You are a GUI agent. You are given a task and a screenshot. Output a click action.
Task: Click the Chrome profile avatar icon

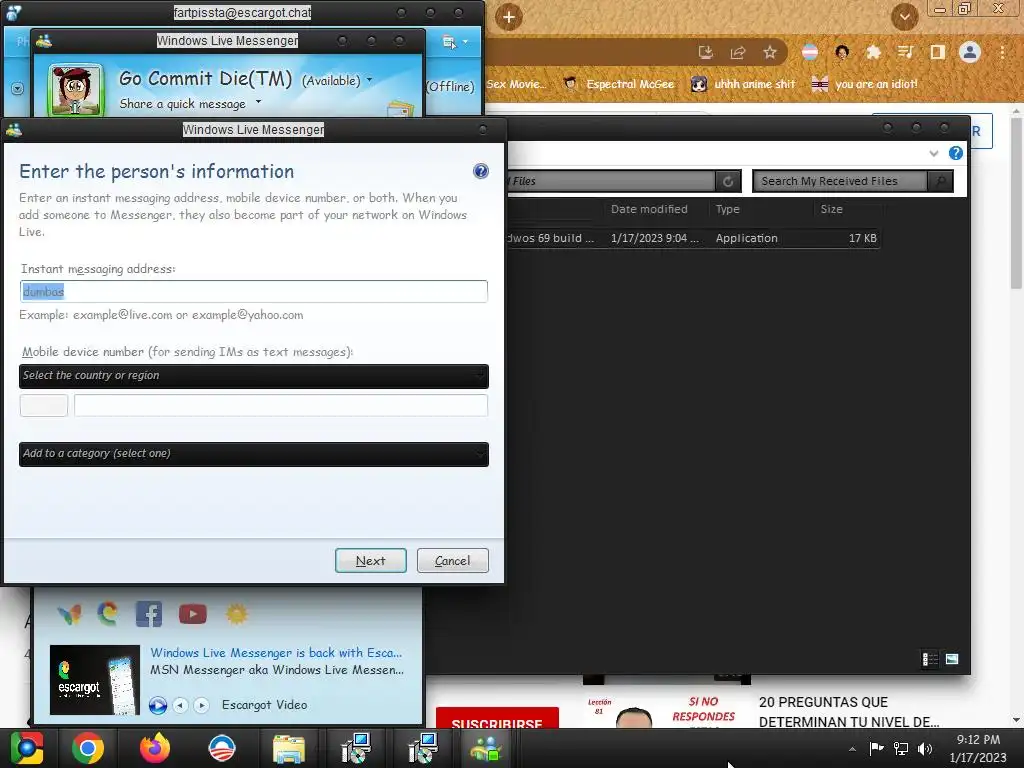tap(970, 52)
